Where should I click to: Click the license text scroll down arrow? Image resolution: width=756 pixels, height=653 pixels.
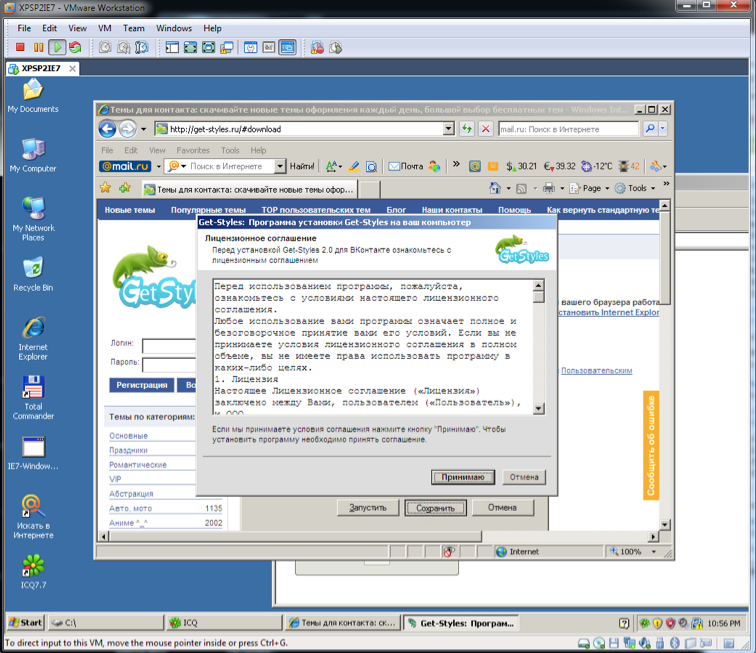click(539, 409)
